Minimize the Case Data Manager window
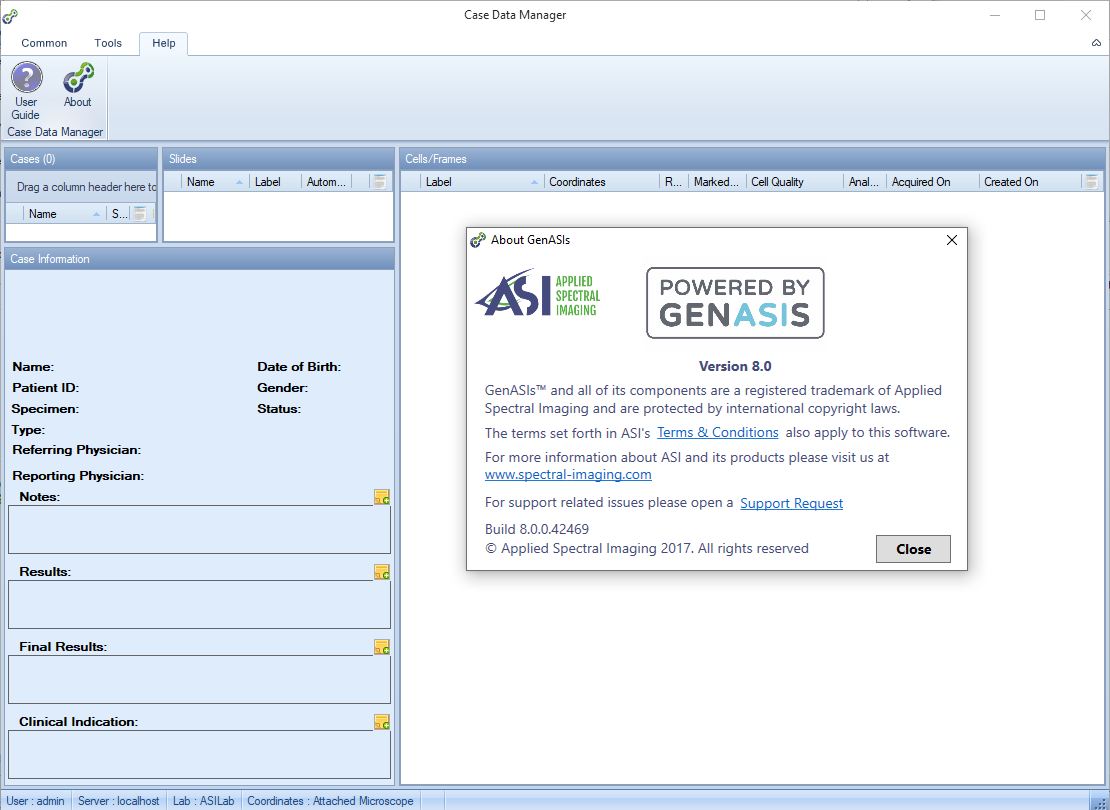 click(x=995, y=15)
